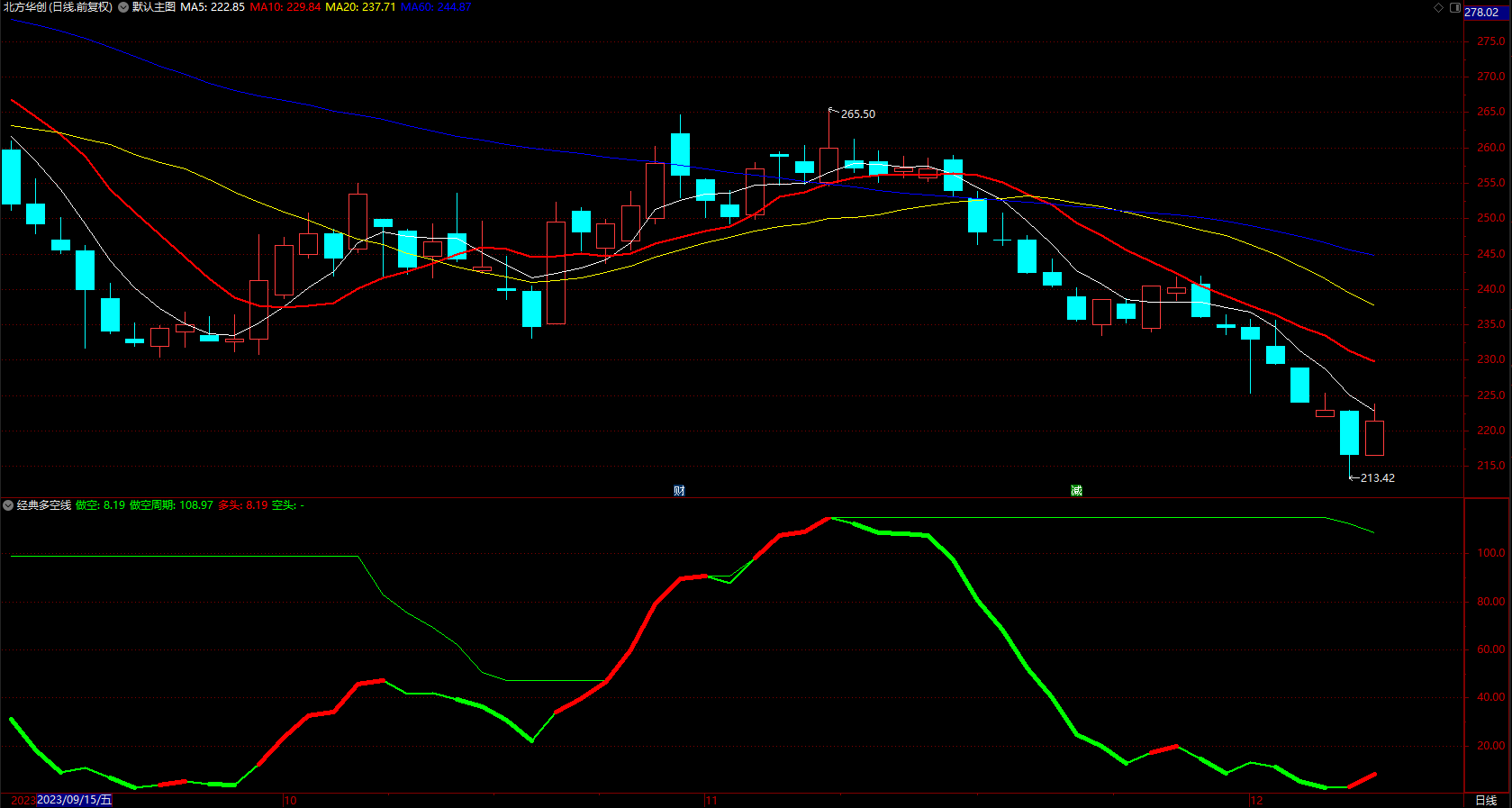Click the 做空周期 value label

171,505
